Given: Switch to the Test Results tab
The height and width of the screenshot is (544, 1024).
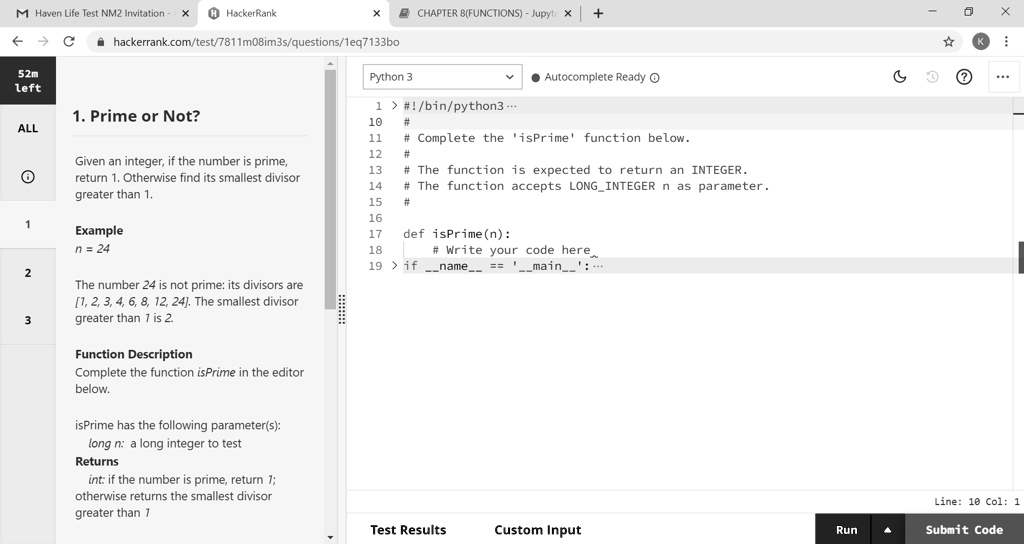Looking at the screenshot, I should click(408, 530).
